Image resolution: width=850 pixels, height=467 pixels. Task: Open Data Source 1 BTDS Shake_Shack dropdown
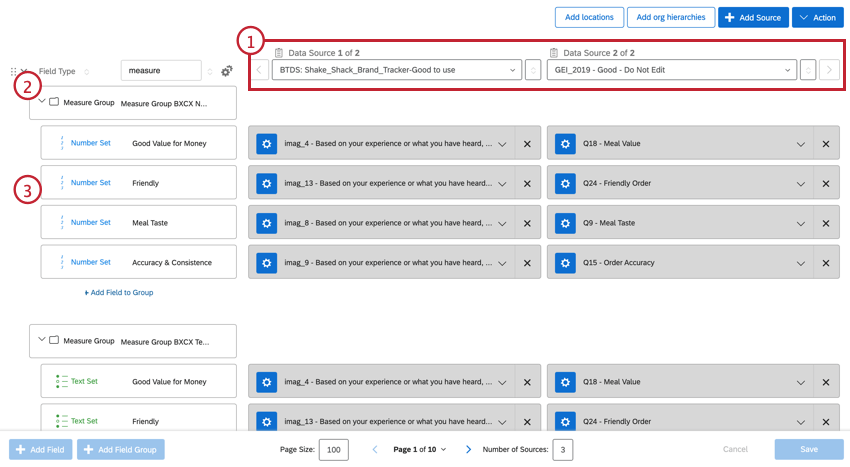(x=397, y=70)
